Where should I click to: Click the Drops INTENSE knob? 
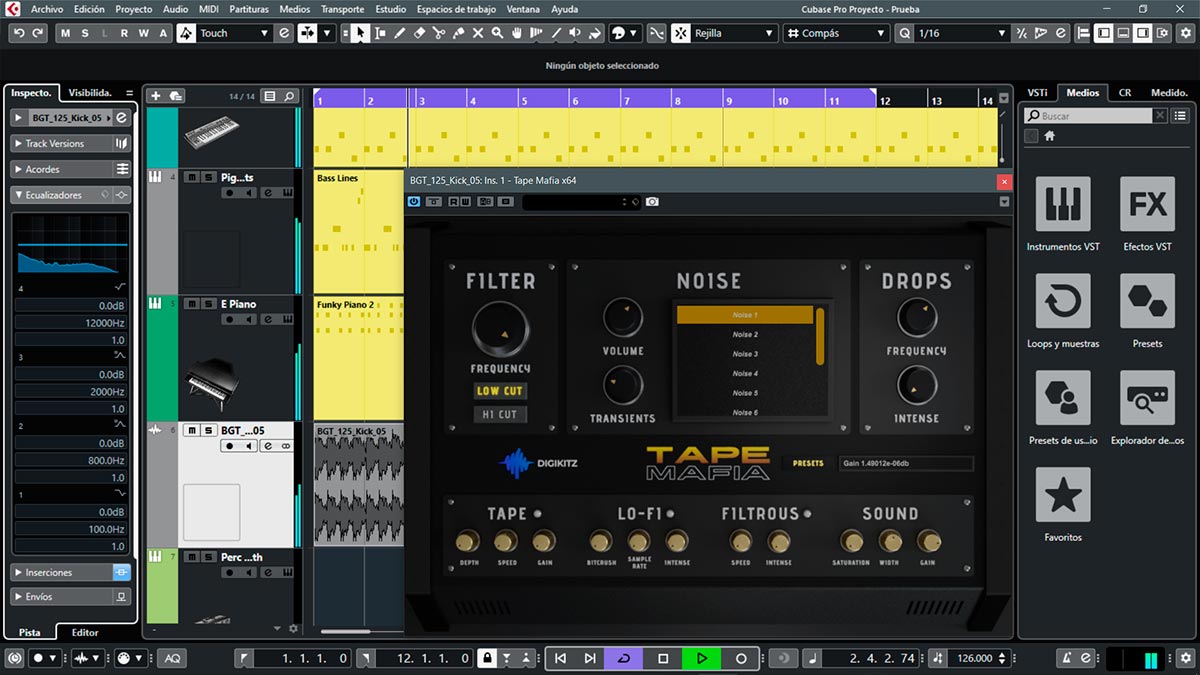917,385
